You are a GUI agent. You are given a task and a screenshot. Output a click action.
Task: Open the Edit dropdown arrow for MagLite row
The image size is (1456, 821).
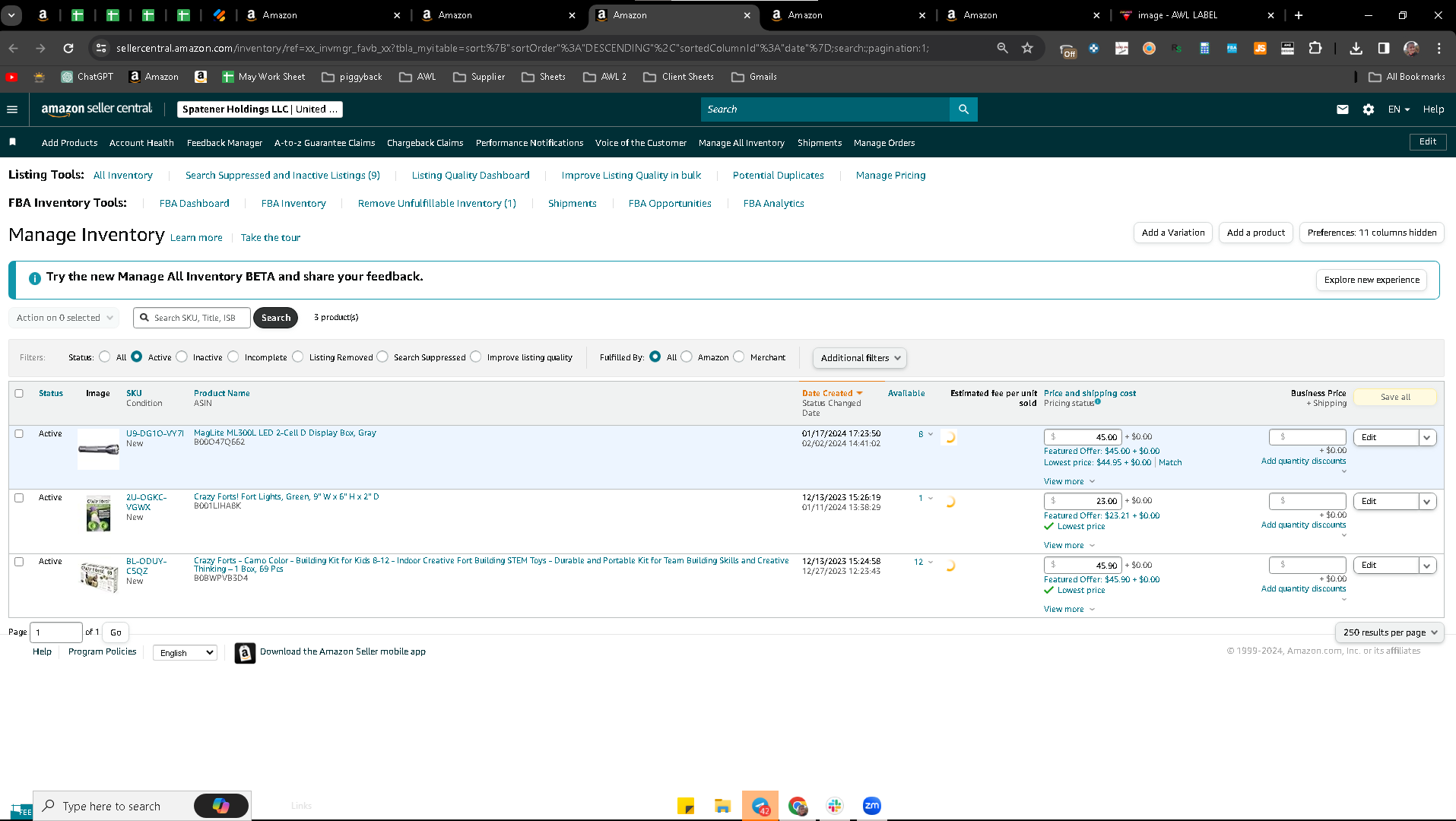click(x=1427, y=437)
